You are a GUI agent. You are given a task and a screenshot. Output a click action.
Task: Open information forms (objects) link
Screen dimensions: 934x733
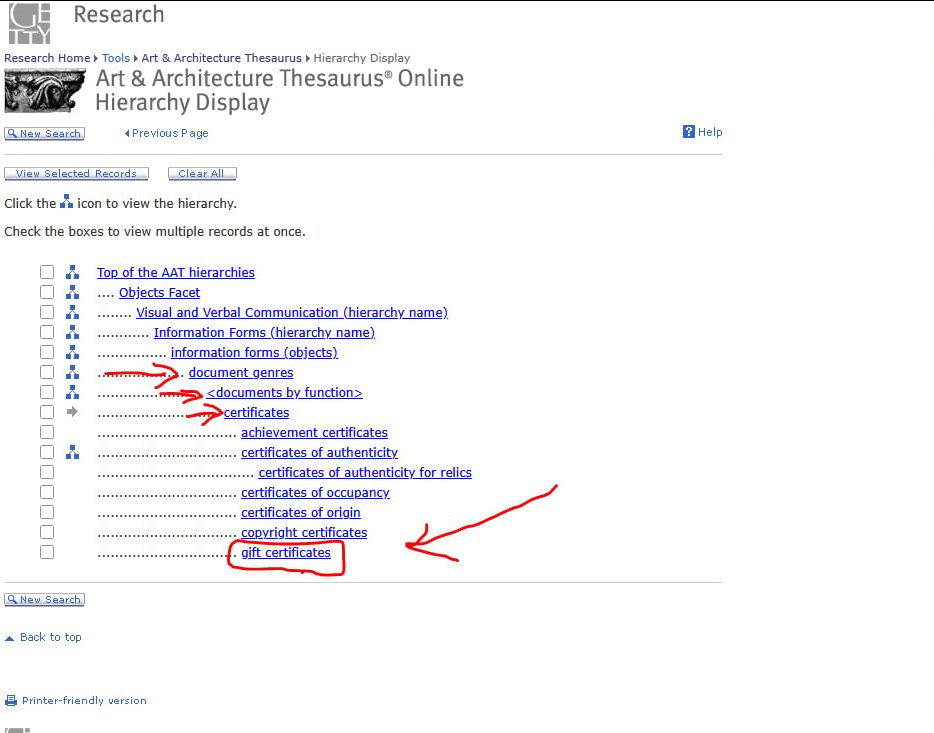254,352
